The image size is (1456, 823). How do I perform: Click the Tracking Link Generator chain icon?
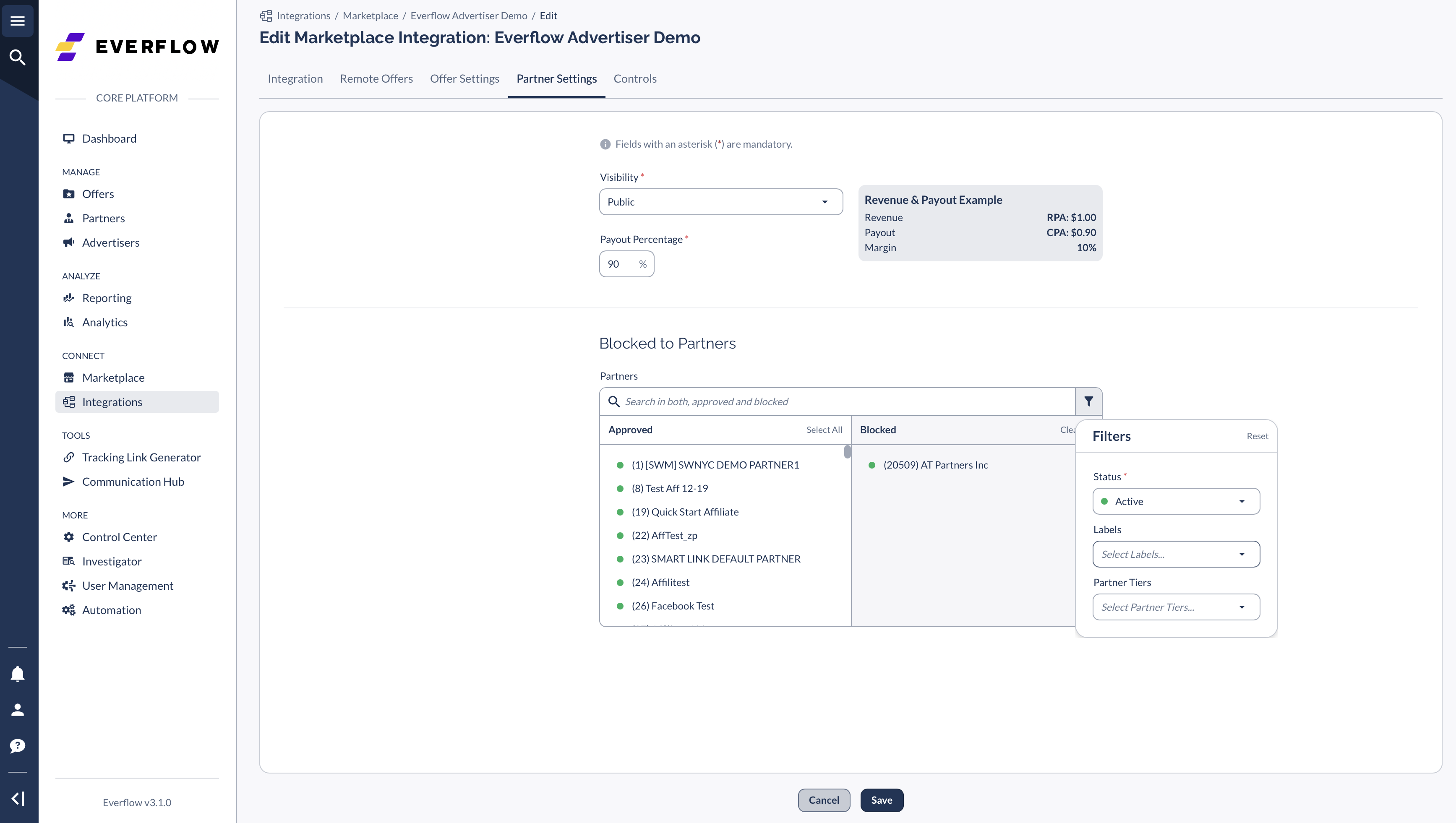click(x=68, y=457)
